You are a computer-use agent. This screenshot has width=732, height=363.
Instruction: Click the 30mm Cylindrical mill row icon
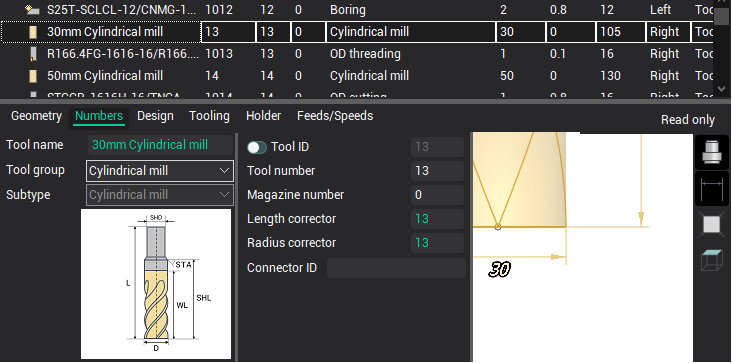tap(33, 32)
